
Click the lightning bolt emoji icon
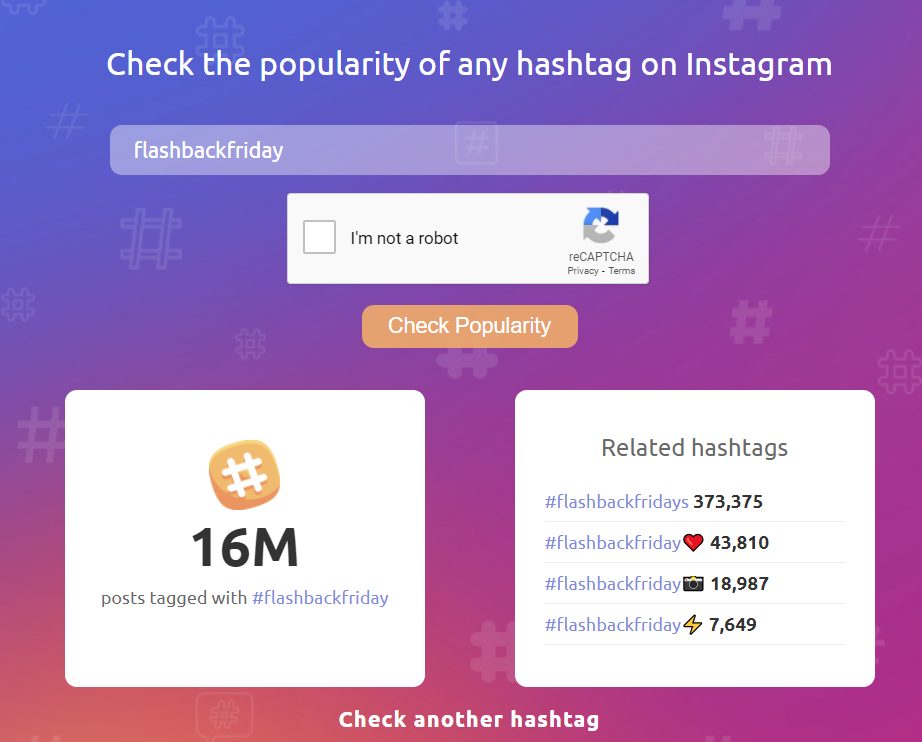[x=693, y=624]
